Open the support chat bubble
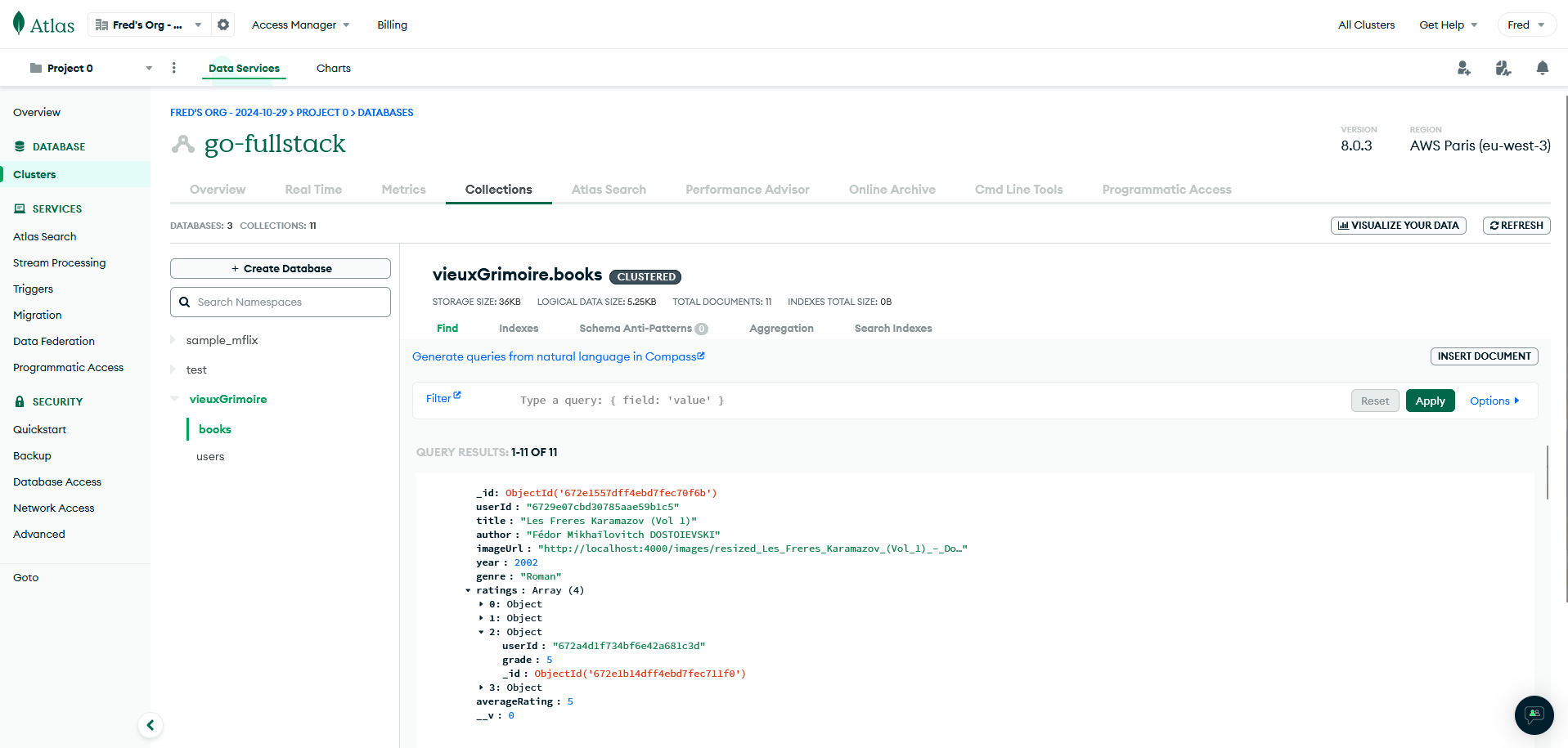 1534,714
